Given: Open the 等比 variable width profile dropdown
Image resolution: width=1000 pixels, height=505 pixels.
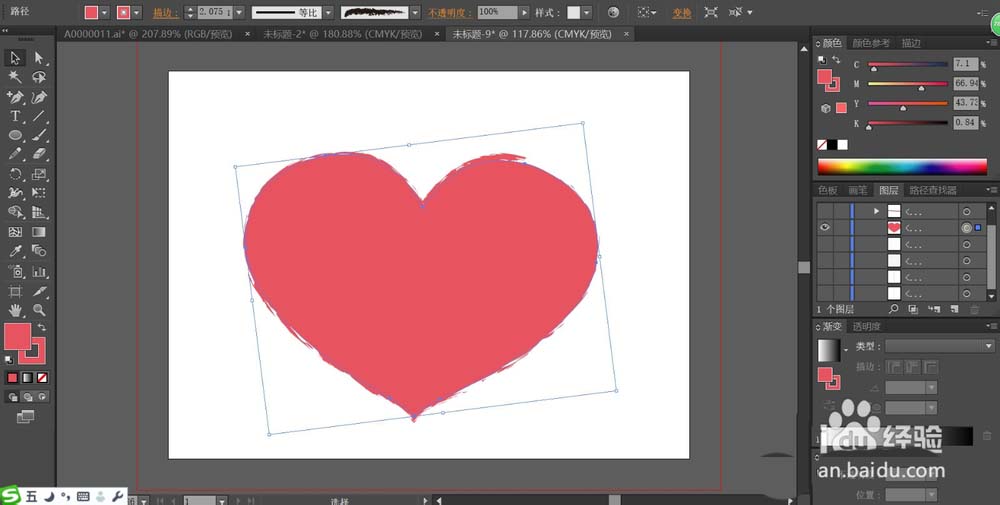Looking at the screenshot, I should tap(328, 12).
